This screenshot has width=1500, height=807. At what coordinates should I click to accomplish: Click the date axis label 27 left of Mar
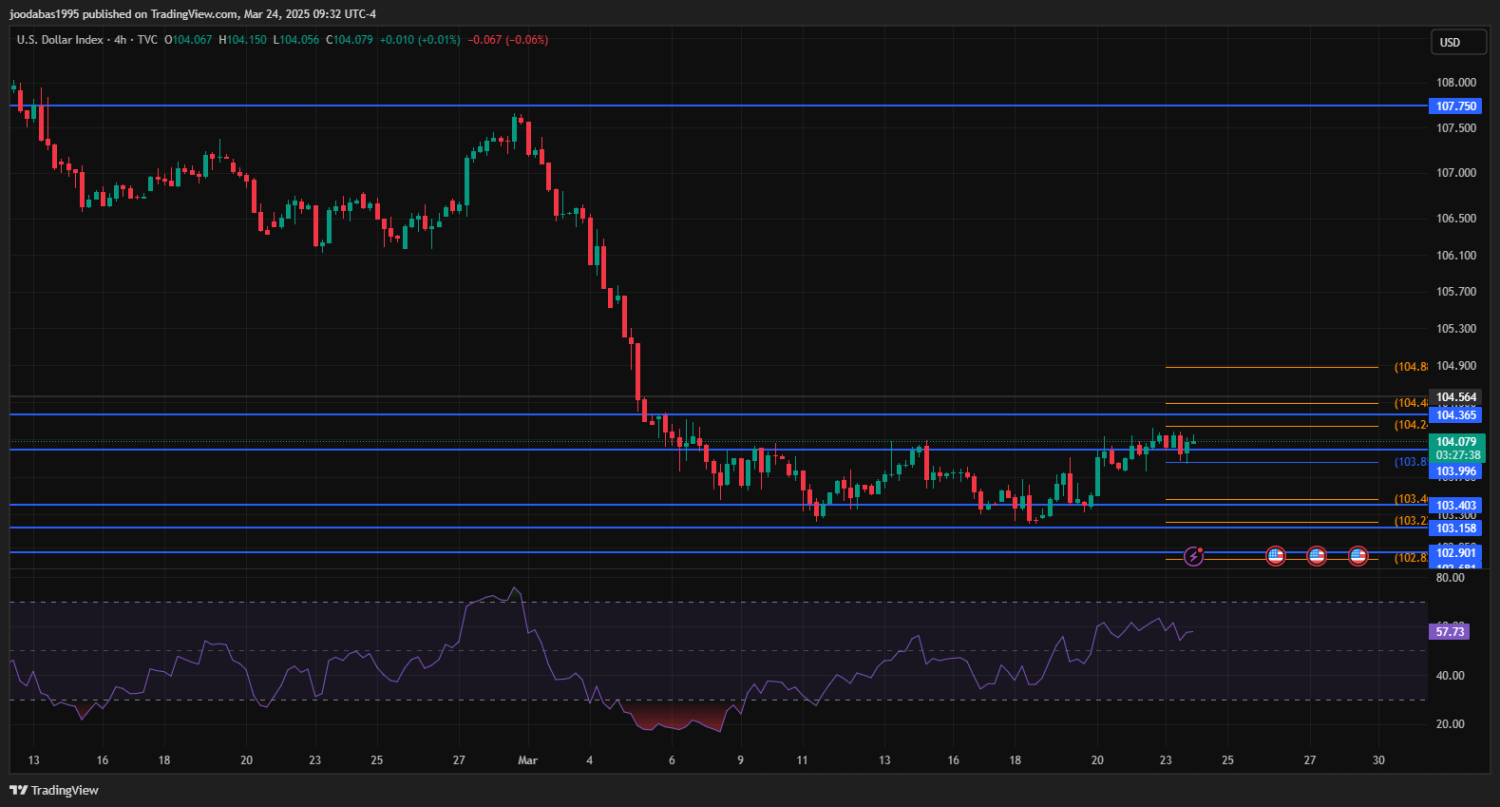point(458,760)
